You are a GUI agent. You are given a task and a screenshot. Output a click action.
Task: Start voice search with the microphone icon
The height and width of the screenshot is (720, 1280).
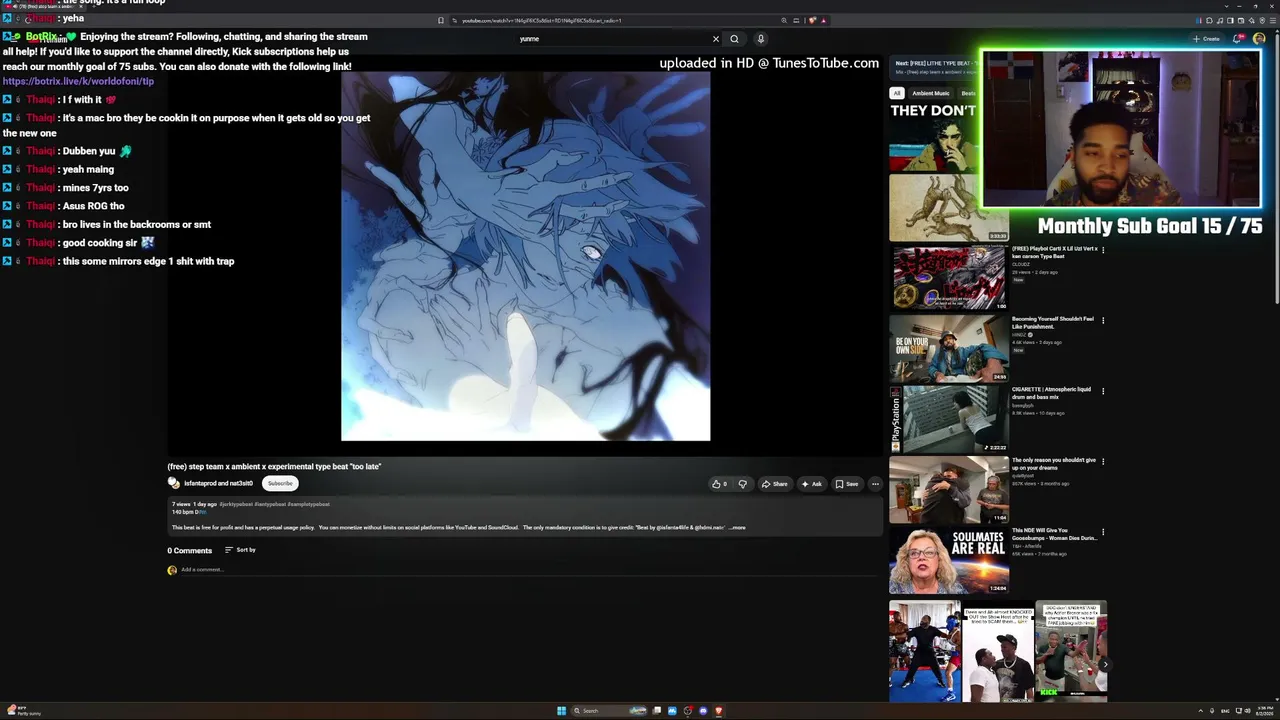[760, 39]
